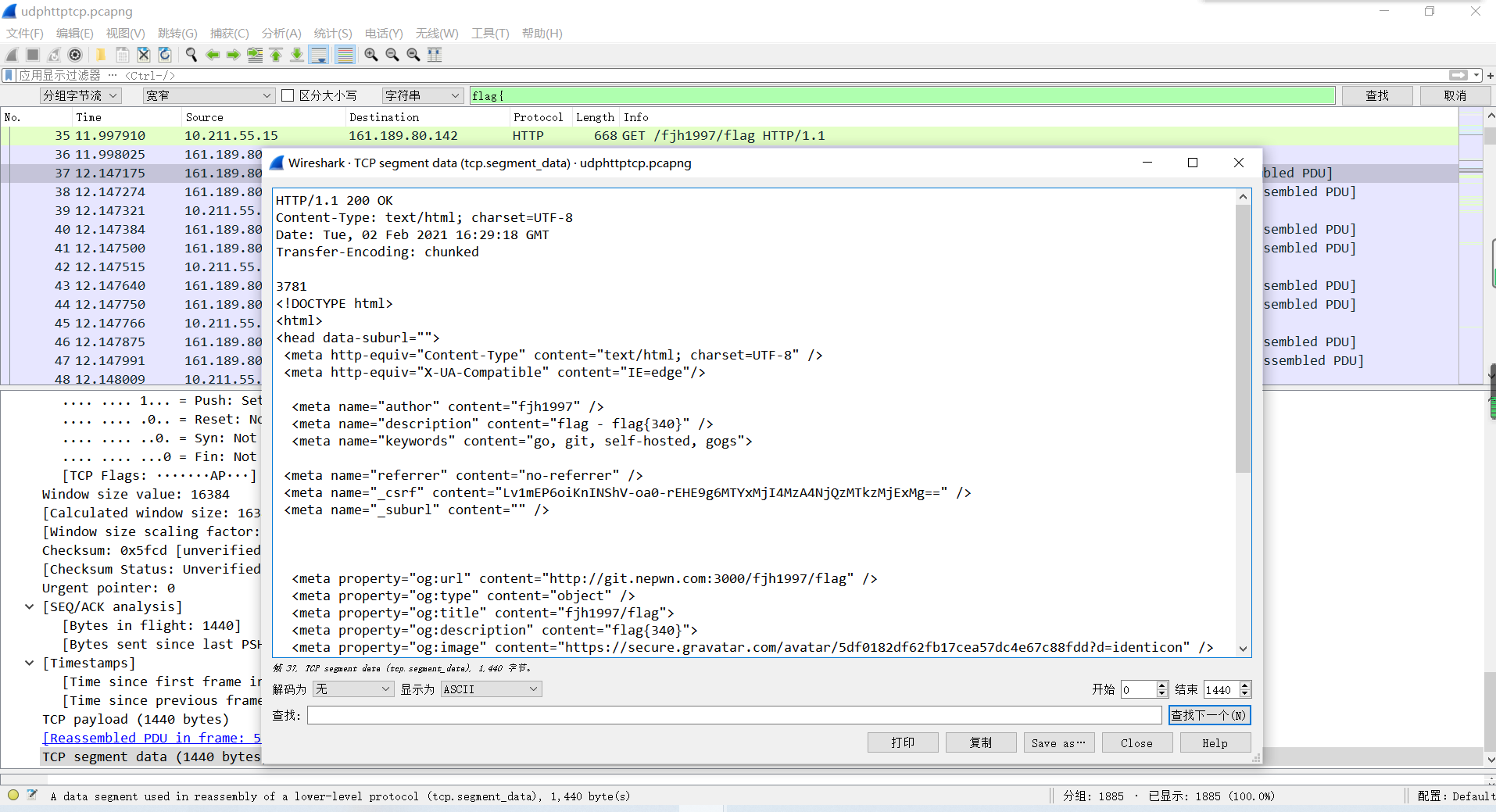Open the 字符串 search type dropdown
Image resolution: width=1496 pixels, height=812 pixels.
click(x=422, y=95)
